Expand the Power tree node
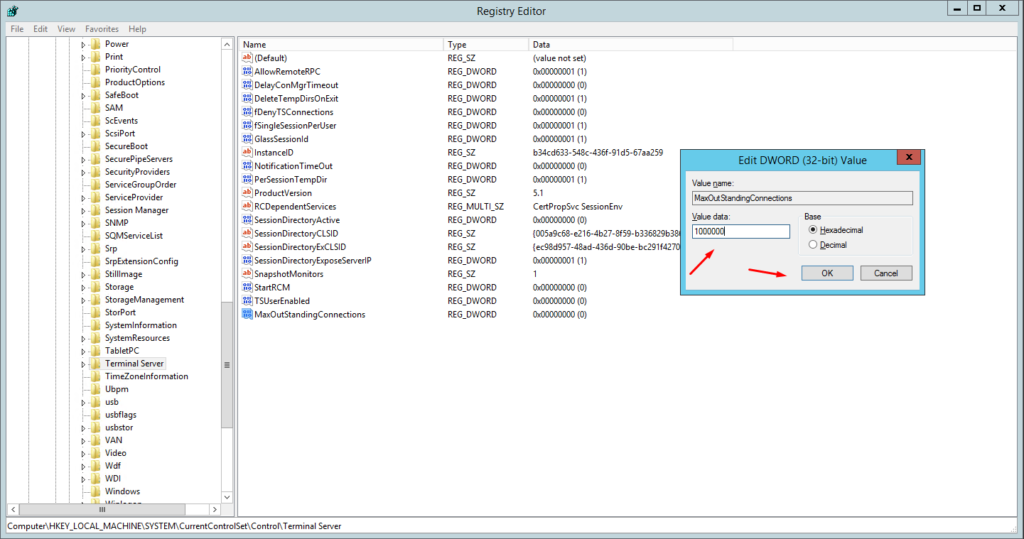This screenshot has height=539, width=1024. [84, 44]
